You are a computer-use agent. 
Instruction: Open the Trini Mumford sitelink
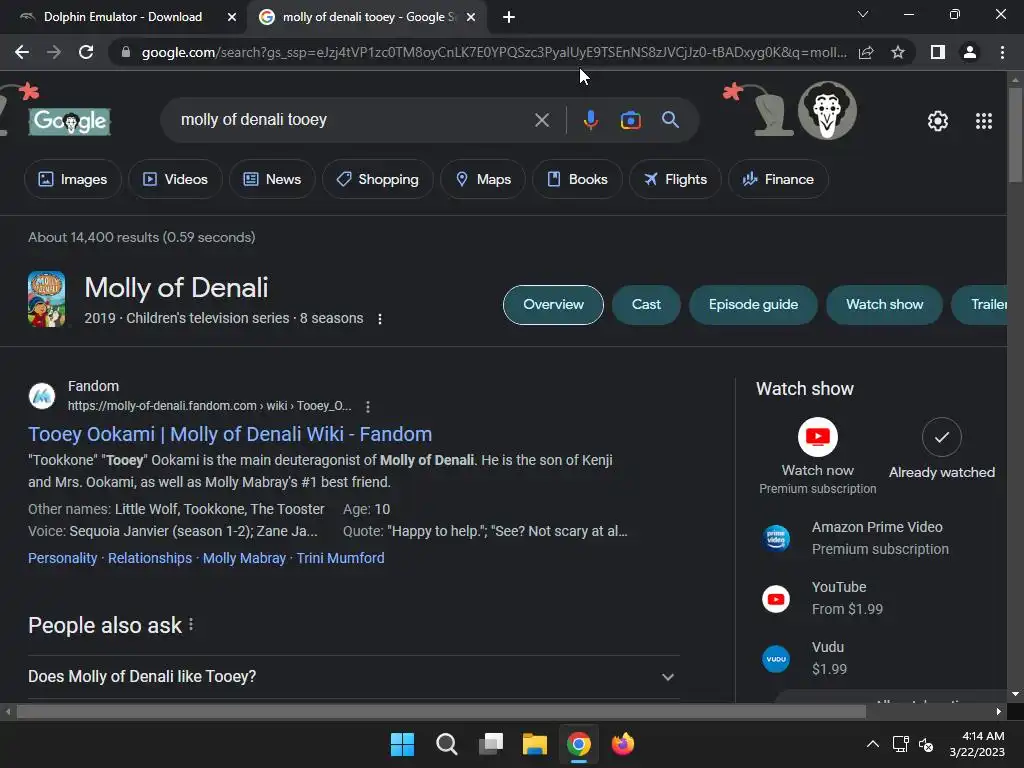click(x=340, y=558)
